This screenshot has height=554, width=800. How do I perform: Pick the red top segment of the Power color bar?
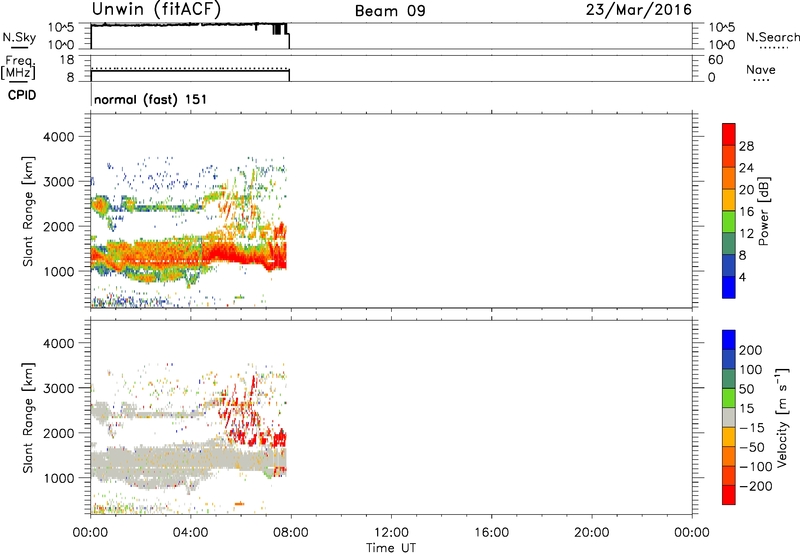(x=729, y=135)
